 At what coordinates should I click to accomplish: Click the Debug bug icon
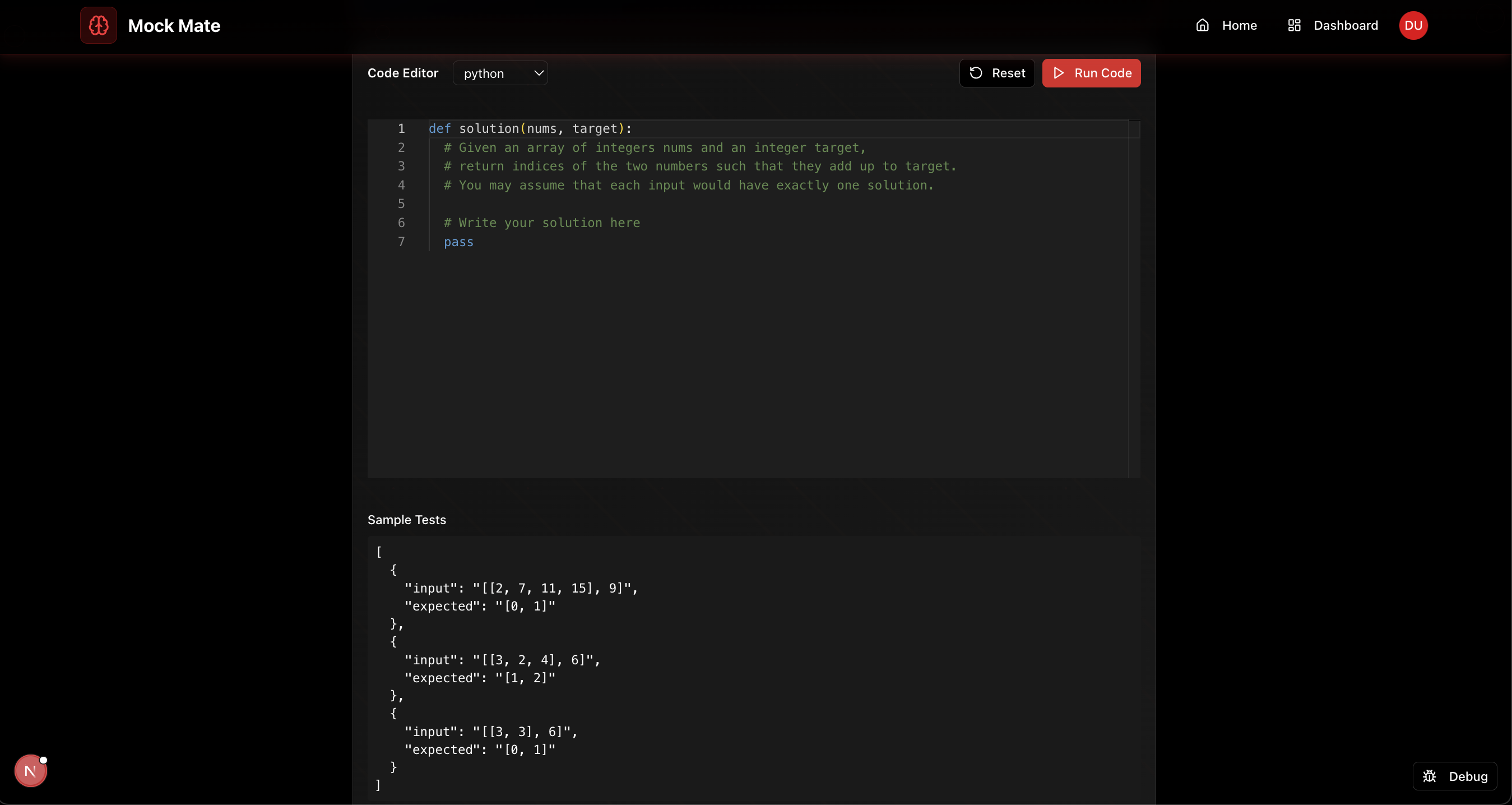point(1429,776)
